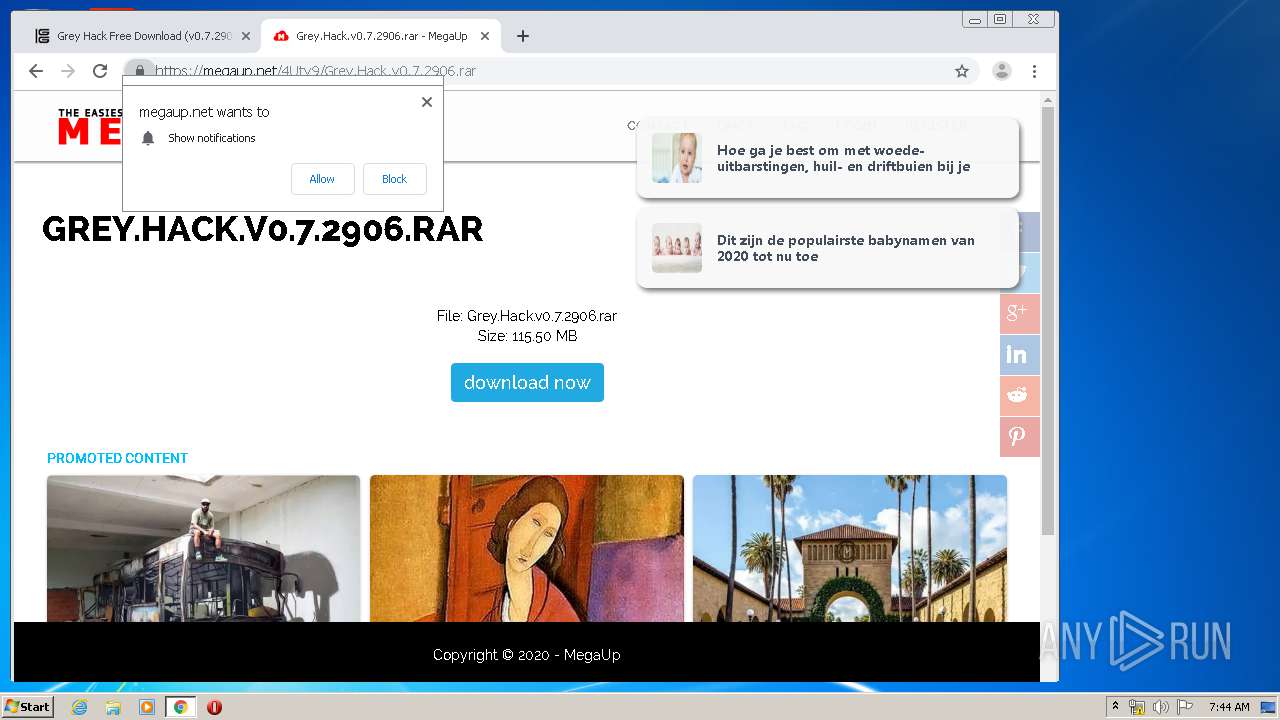Open the populairste babynamen ad notification

827,248
